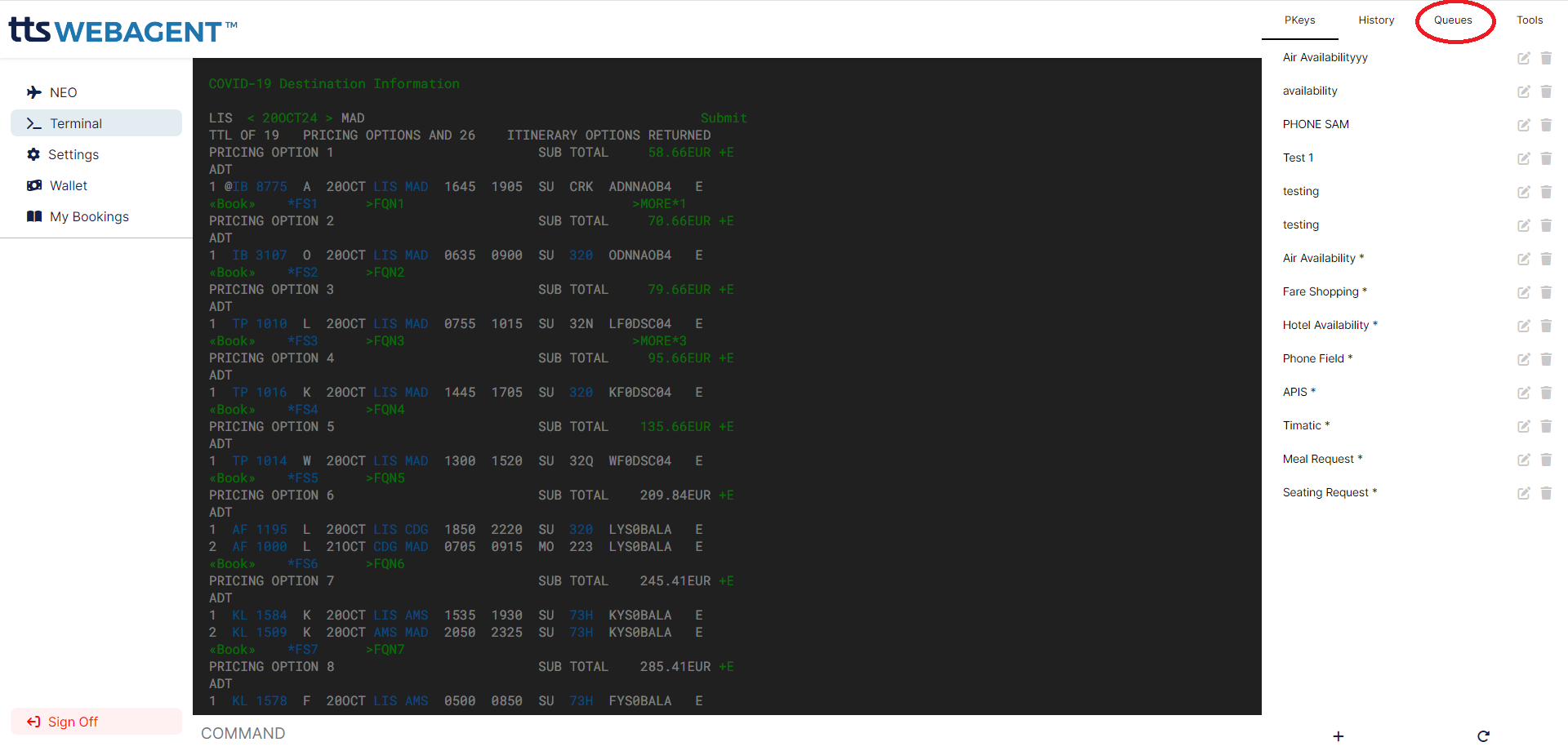This screenshot has height=751, width=1568.
Task: Delete the 'Air Availabilityyy' PKey
Action: point(1546,58)
